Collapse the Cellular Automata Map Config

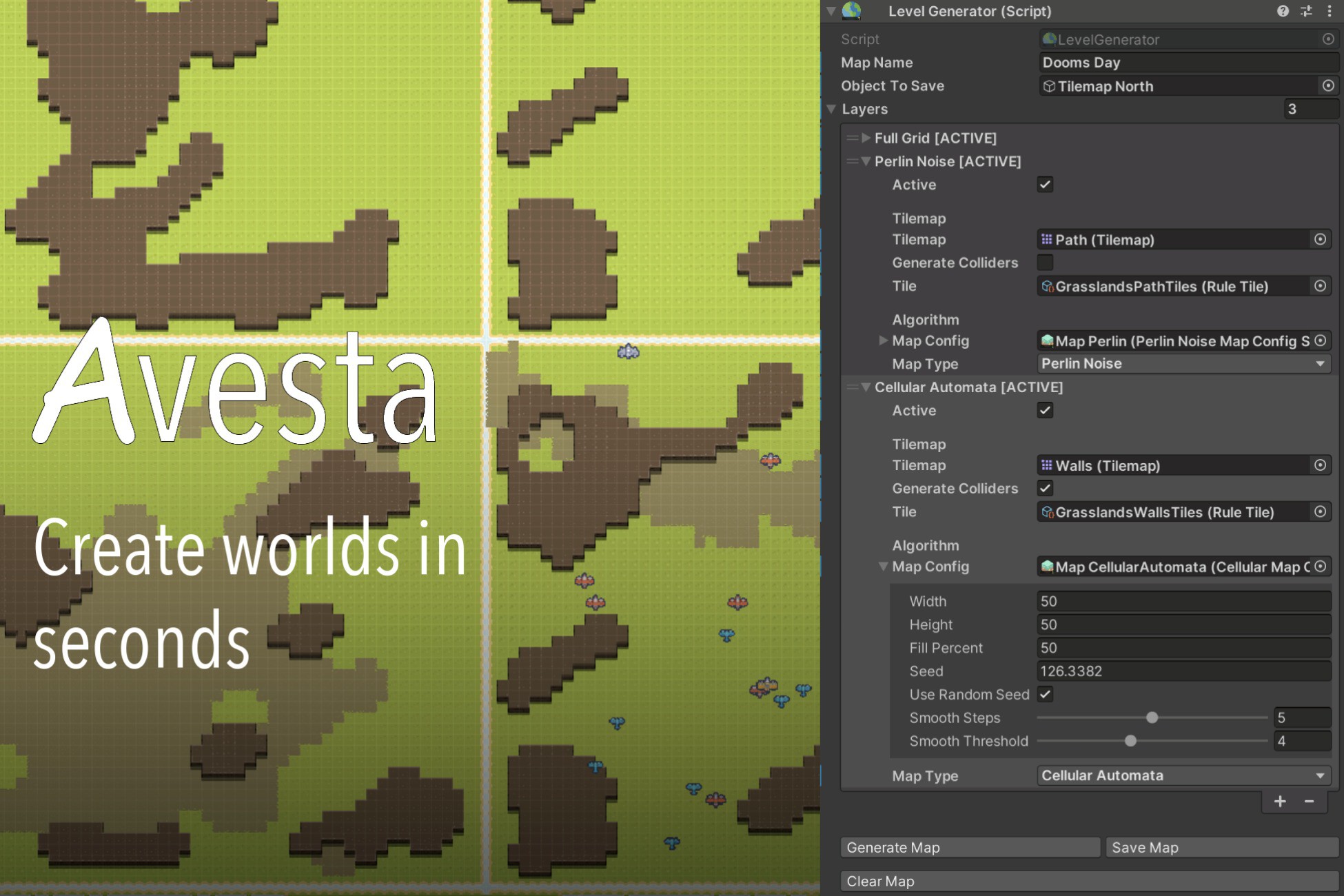884,566
